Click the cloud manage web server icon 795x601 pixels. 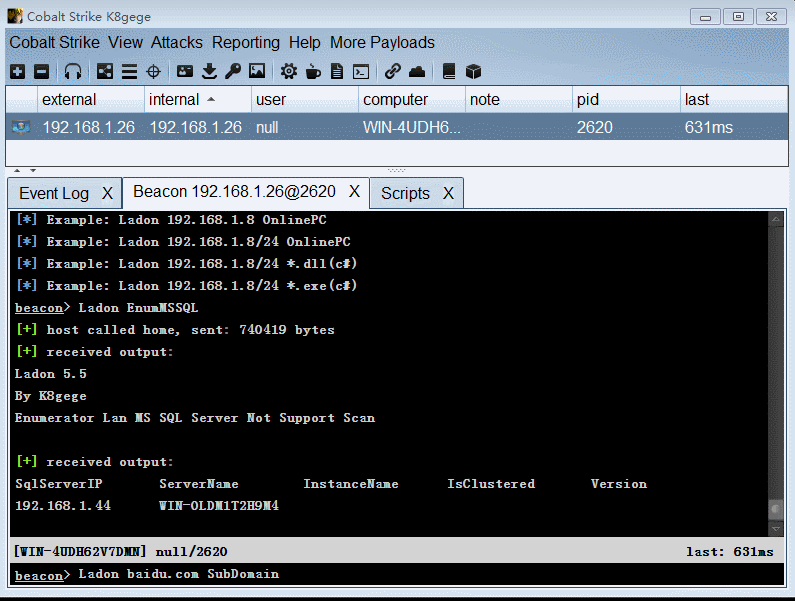pos(417,72)
